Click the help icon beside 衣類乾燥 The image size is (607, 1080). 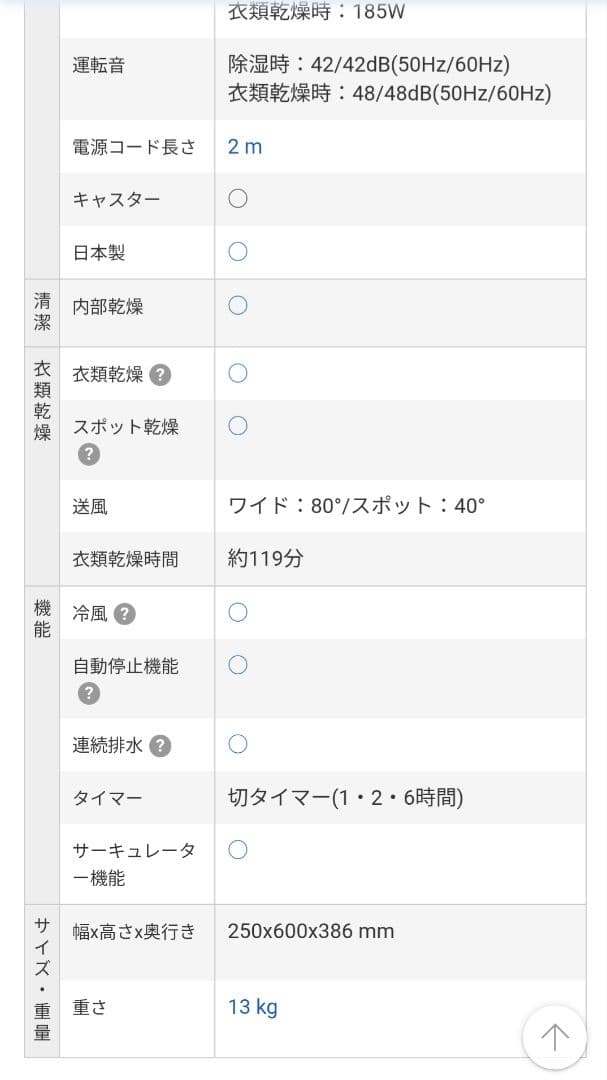160,375
